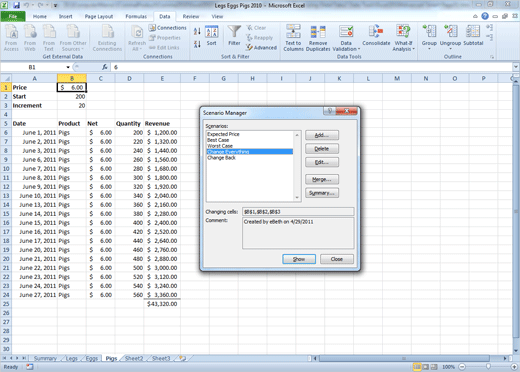The height and width of the screenshot is (372, 520).
Task: Open the Eggs sheet tab
Action: pos(92,358)
